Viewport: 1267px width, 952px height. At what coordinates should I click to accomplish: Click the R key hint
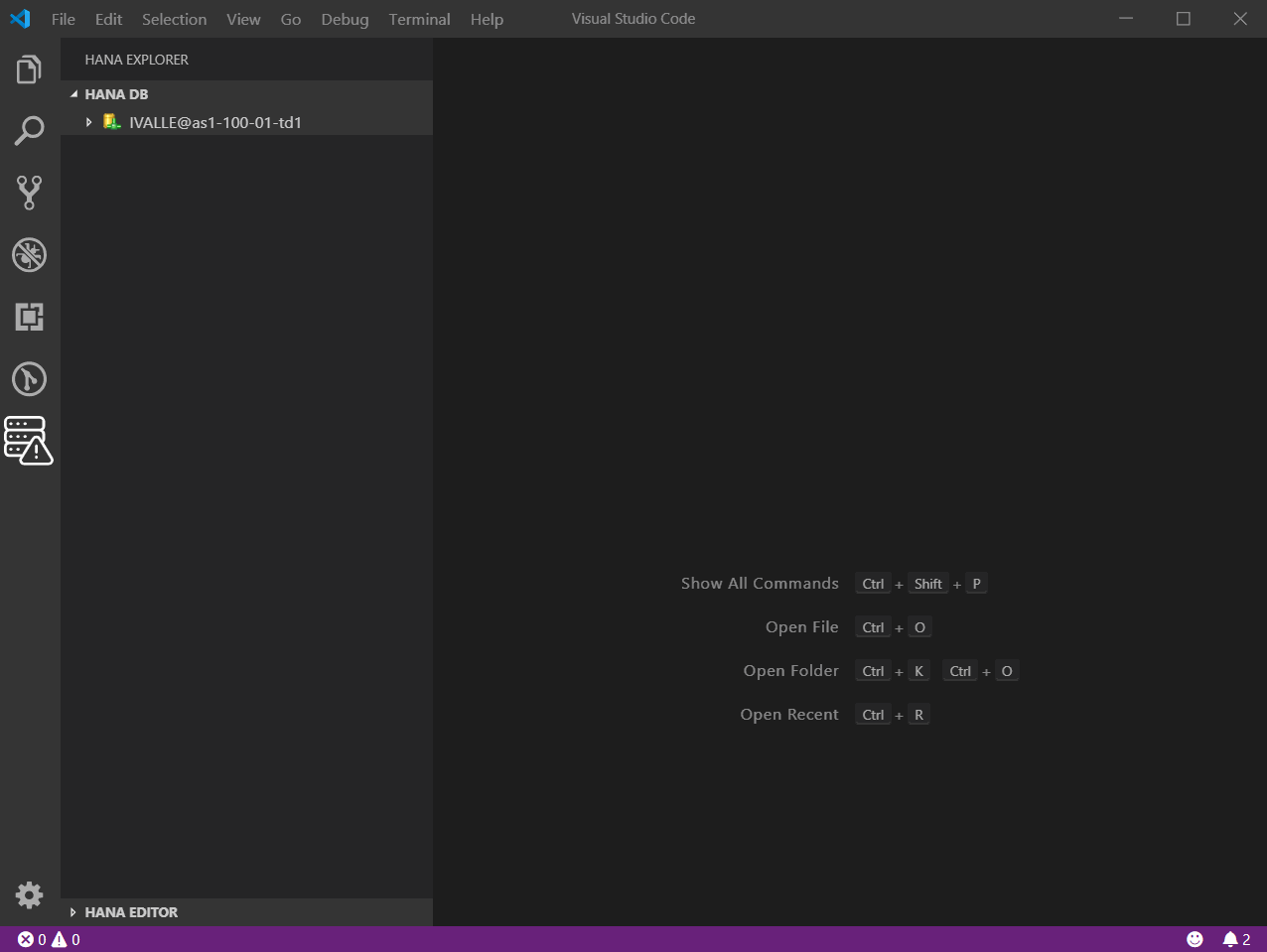(x=919, y=715)
